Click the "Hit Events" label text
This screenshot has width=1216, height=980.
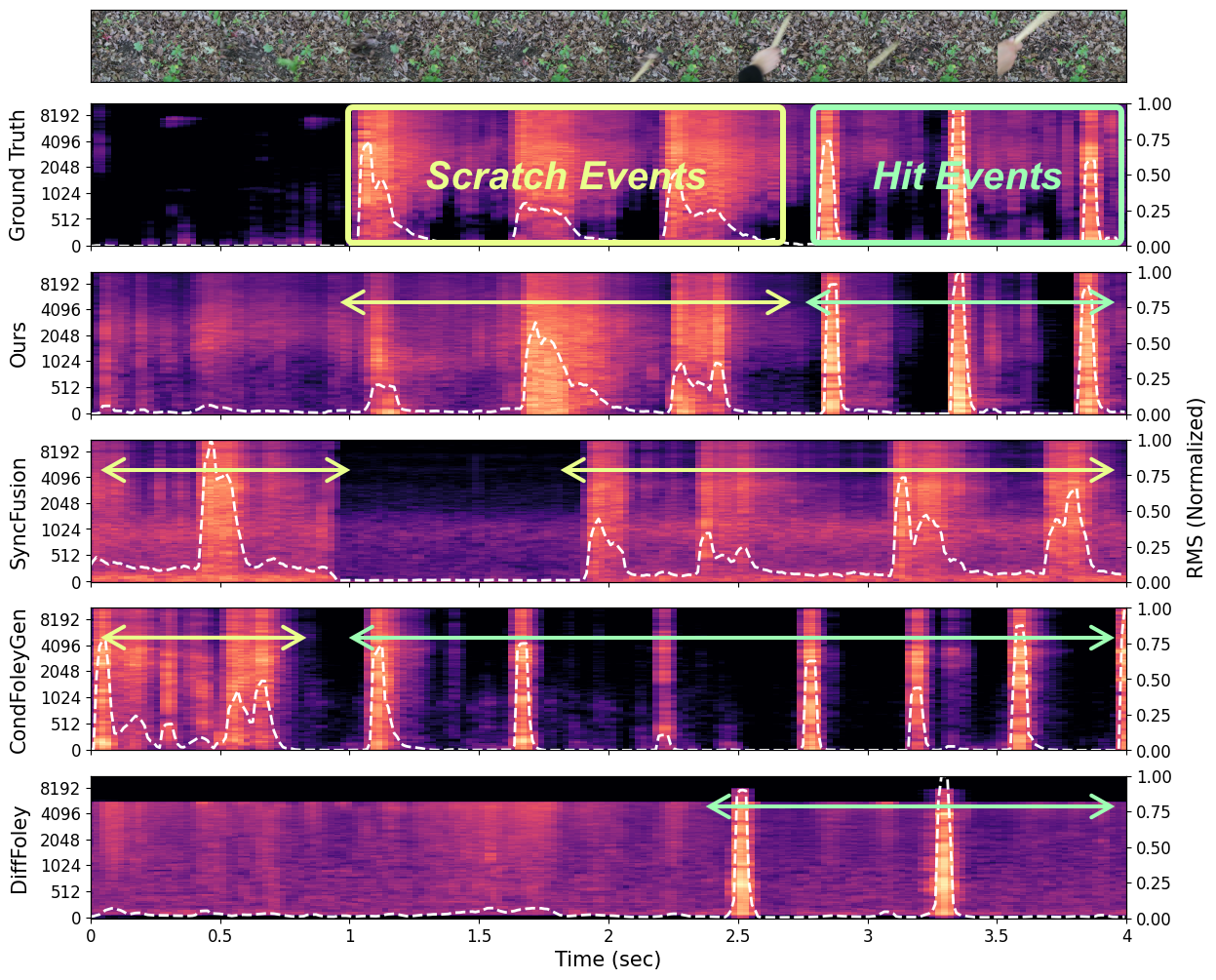click(x=967, y=176)
